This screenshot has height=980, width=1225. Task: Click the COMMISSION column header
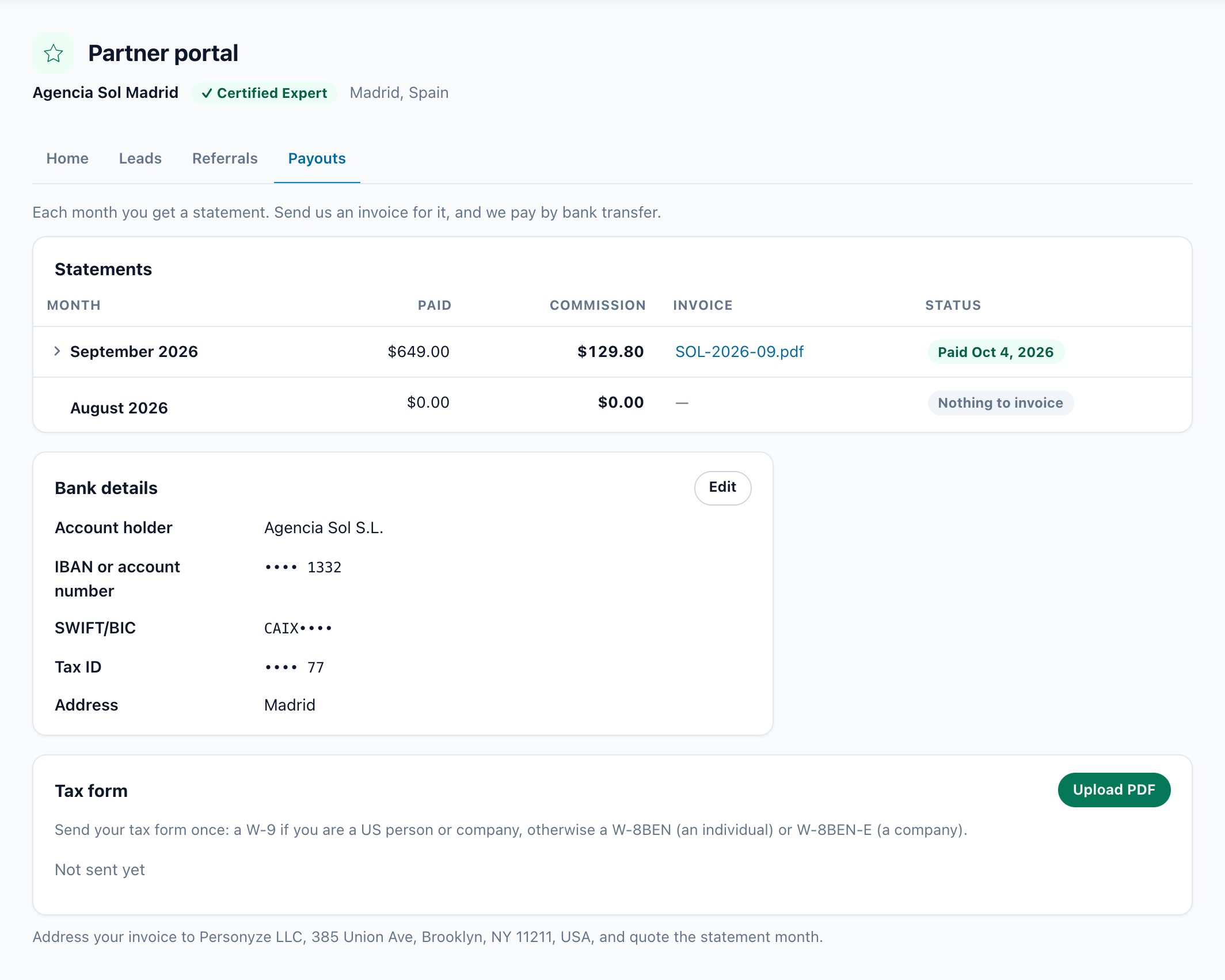coord(598,305)
